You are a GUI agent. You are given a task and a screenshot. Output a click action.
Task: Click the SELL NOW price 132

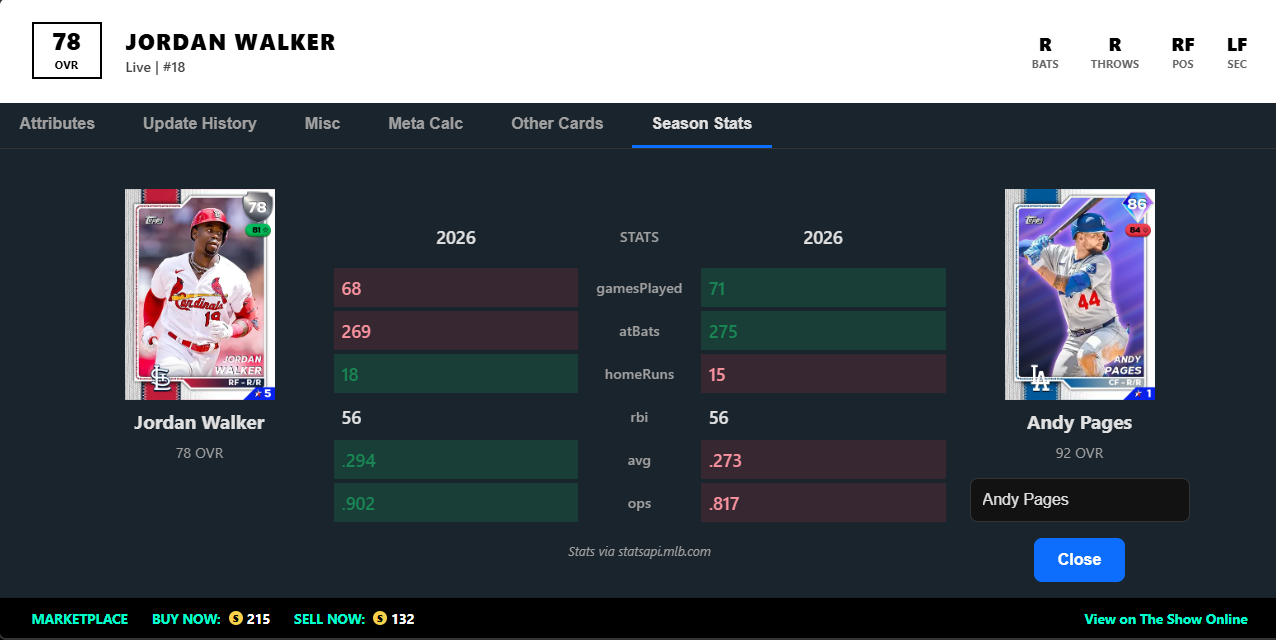[403, 619]
